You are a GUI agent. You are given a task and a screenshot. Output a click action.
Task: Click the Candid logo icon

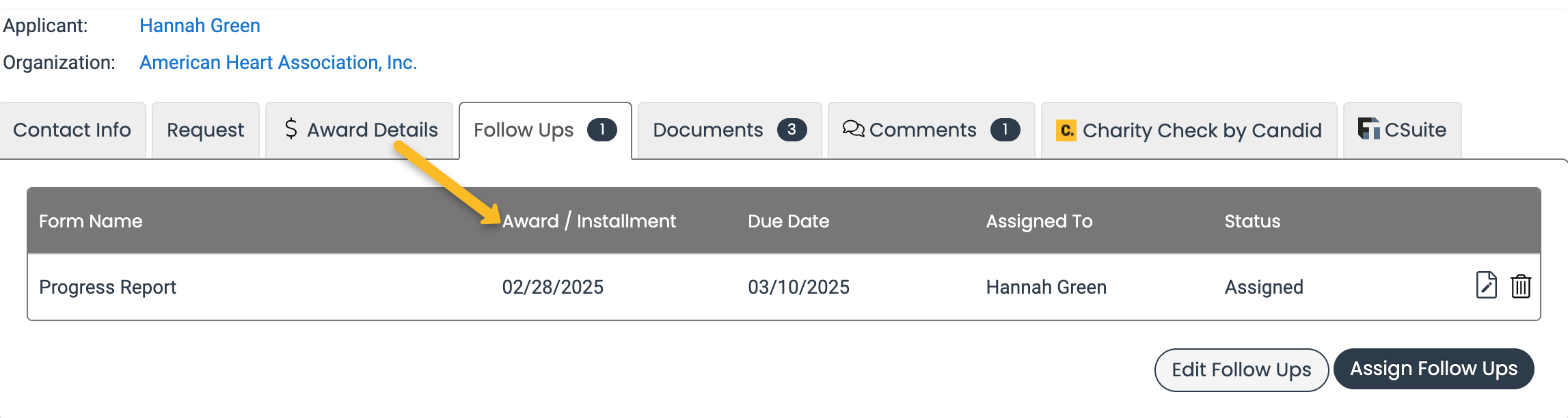coord(1066,130)
